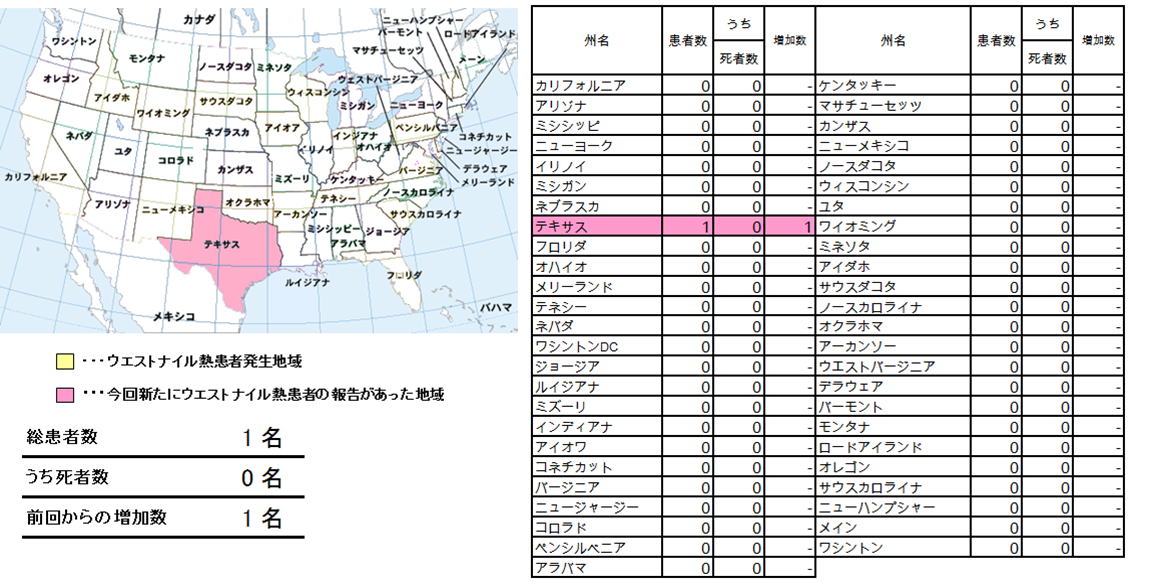
Task: Select the ニューヨーク cell in the table
Action: click(597, 146)
